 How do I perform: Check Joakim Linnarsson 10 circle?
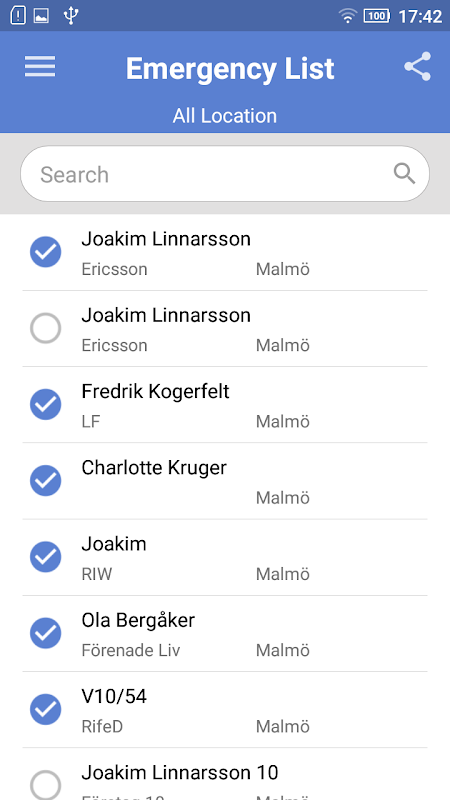click(45, 785)
